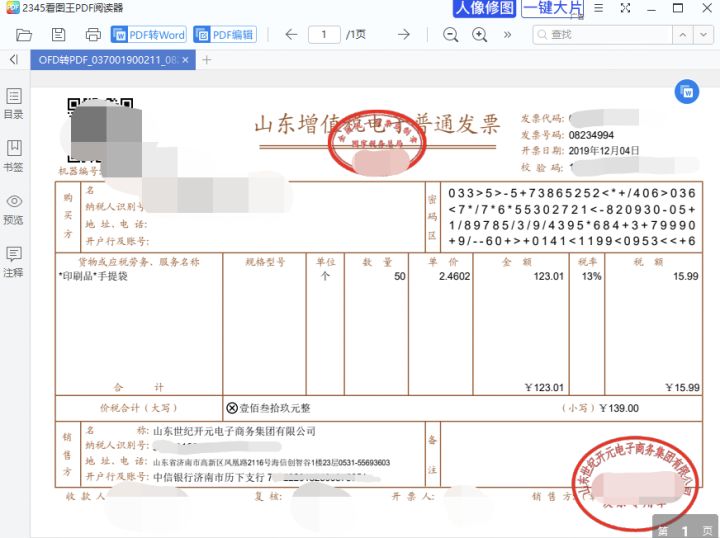Convert with PDF转Word button
Screen dimensions: 720x538
click(149, 34)
